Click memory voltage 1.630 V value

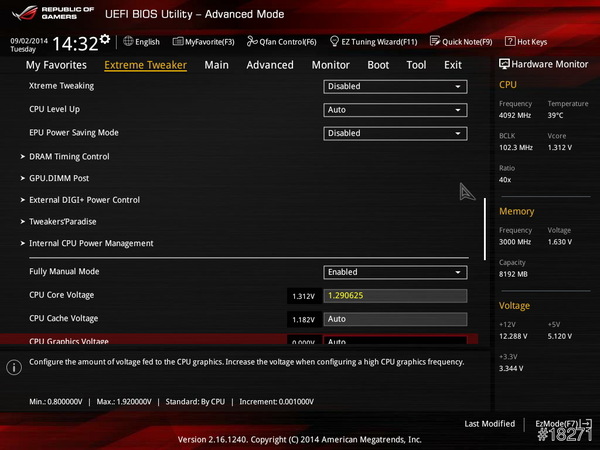(560, 242)
